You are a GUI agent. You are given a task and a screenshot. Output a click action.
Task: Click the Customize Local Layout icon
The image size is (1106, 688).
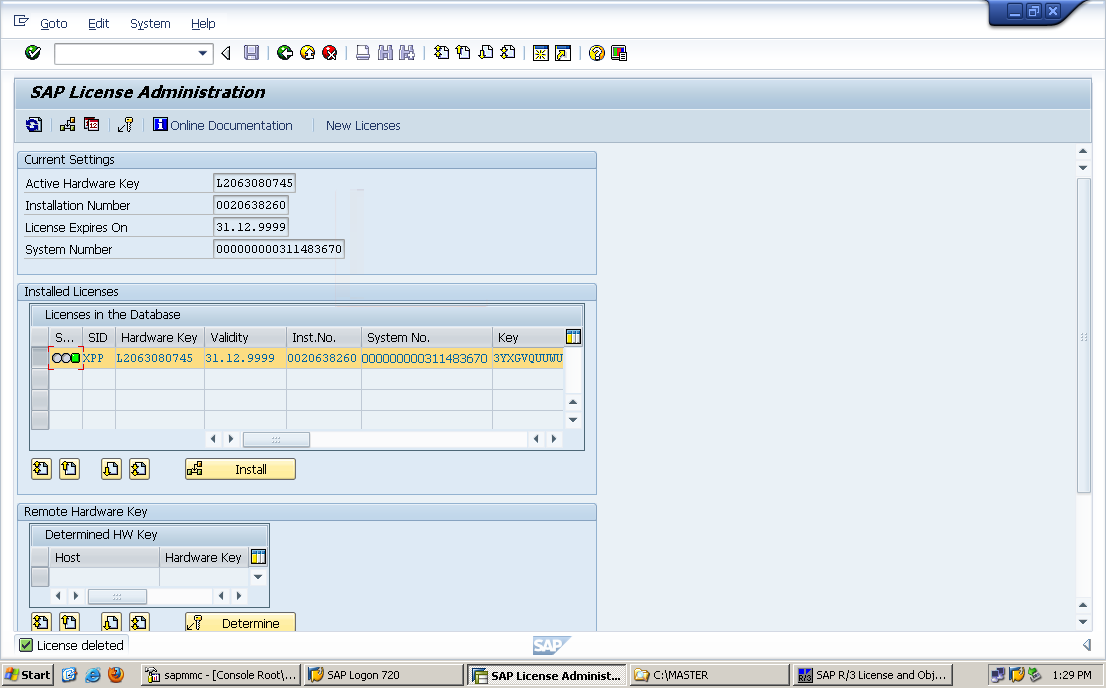[x=619, y=53]
